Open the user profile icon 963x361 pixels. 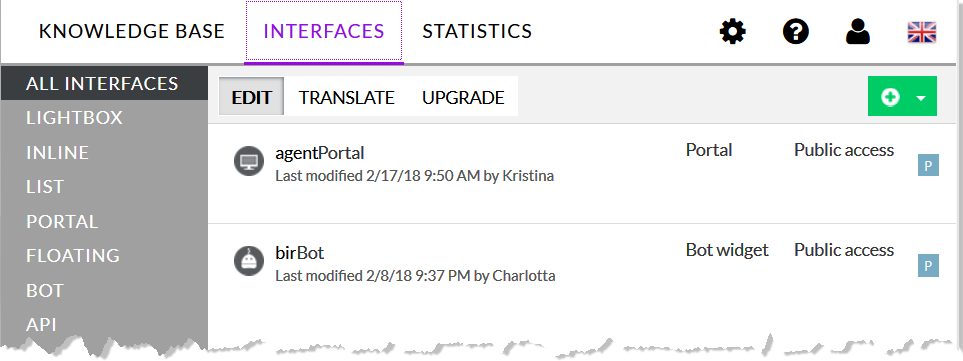click(x=857, y=31)
